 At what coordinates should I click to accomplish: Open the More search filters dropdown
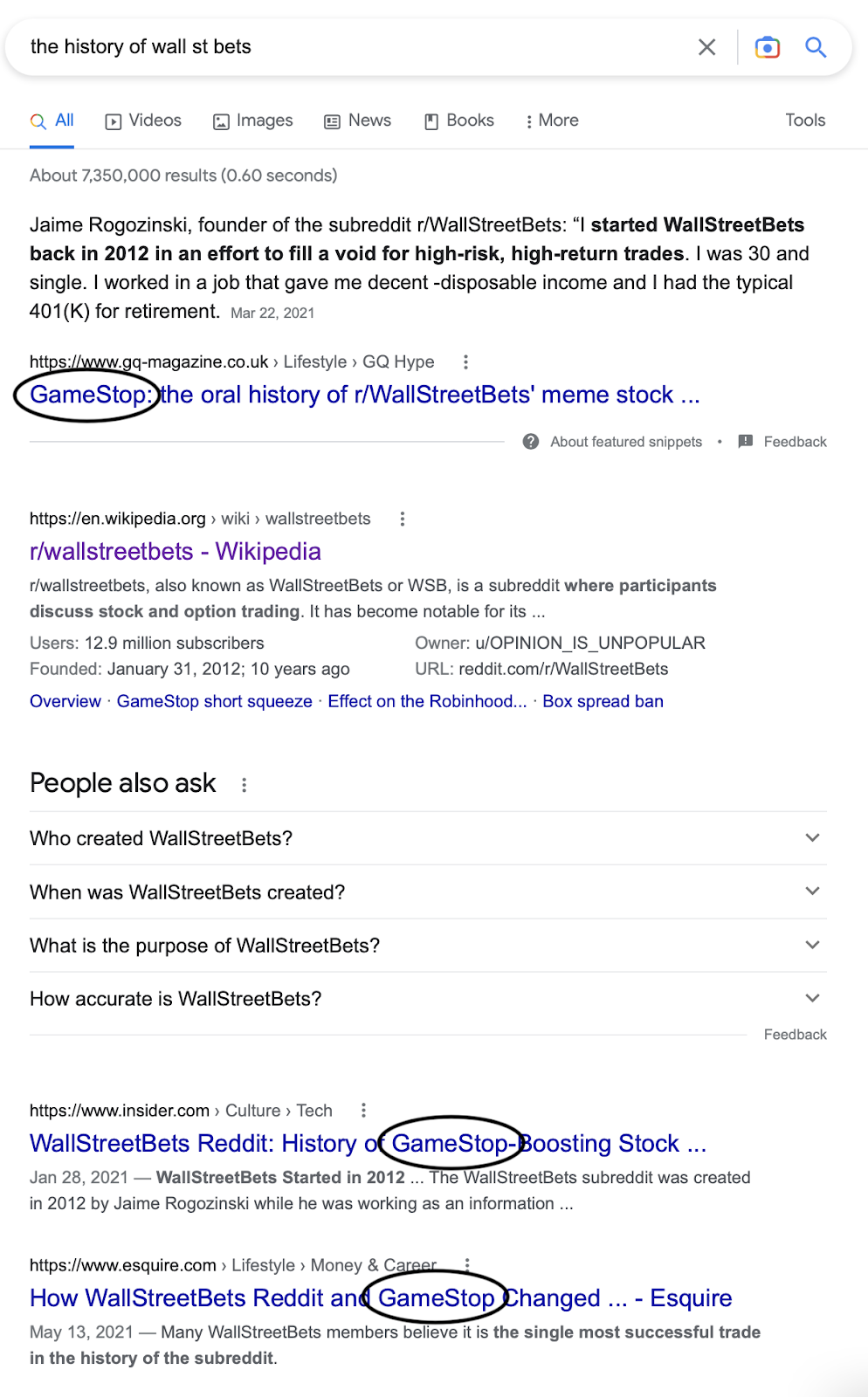(x=552, y=120)
